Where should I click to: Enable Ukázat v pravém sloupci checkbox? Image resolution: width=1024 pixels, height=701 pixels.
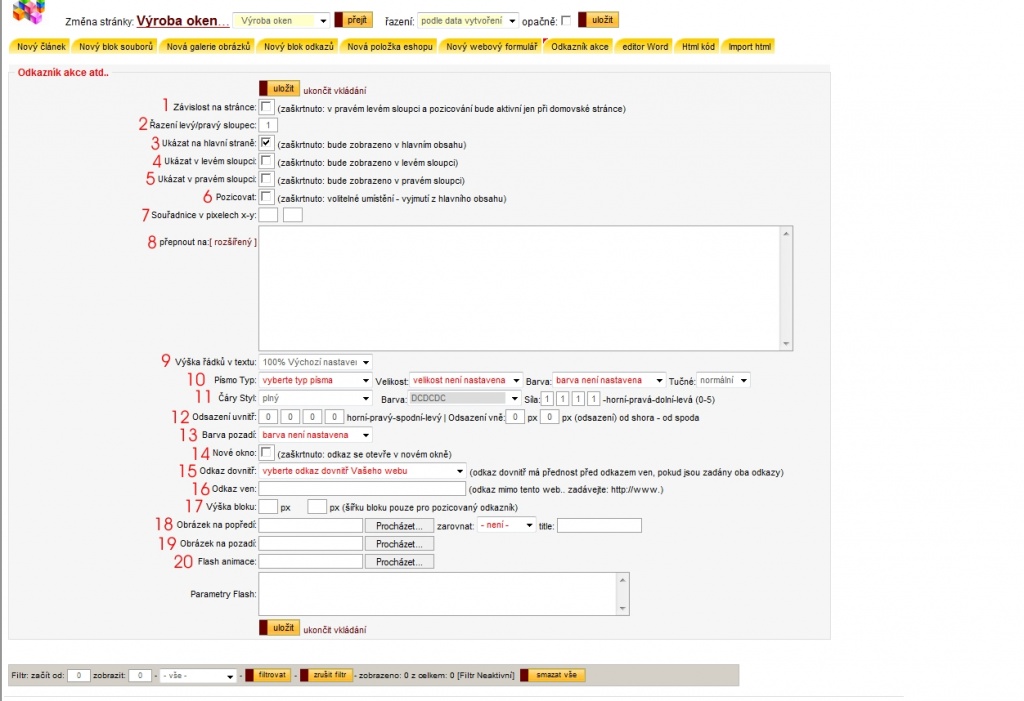point(266,178)
